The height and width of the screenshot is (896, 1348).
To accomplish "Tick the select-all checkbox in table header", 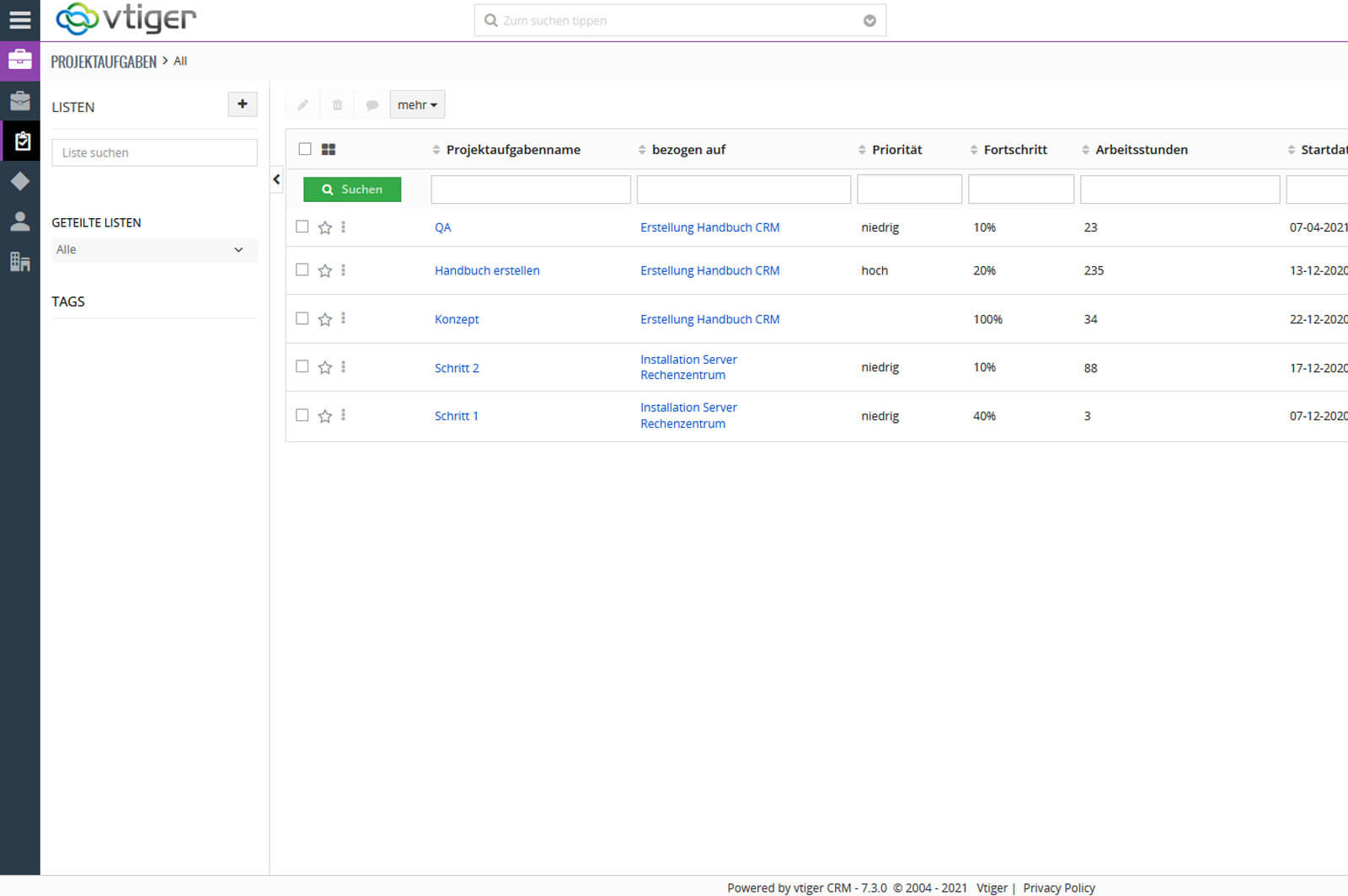I will 305,149.
